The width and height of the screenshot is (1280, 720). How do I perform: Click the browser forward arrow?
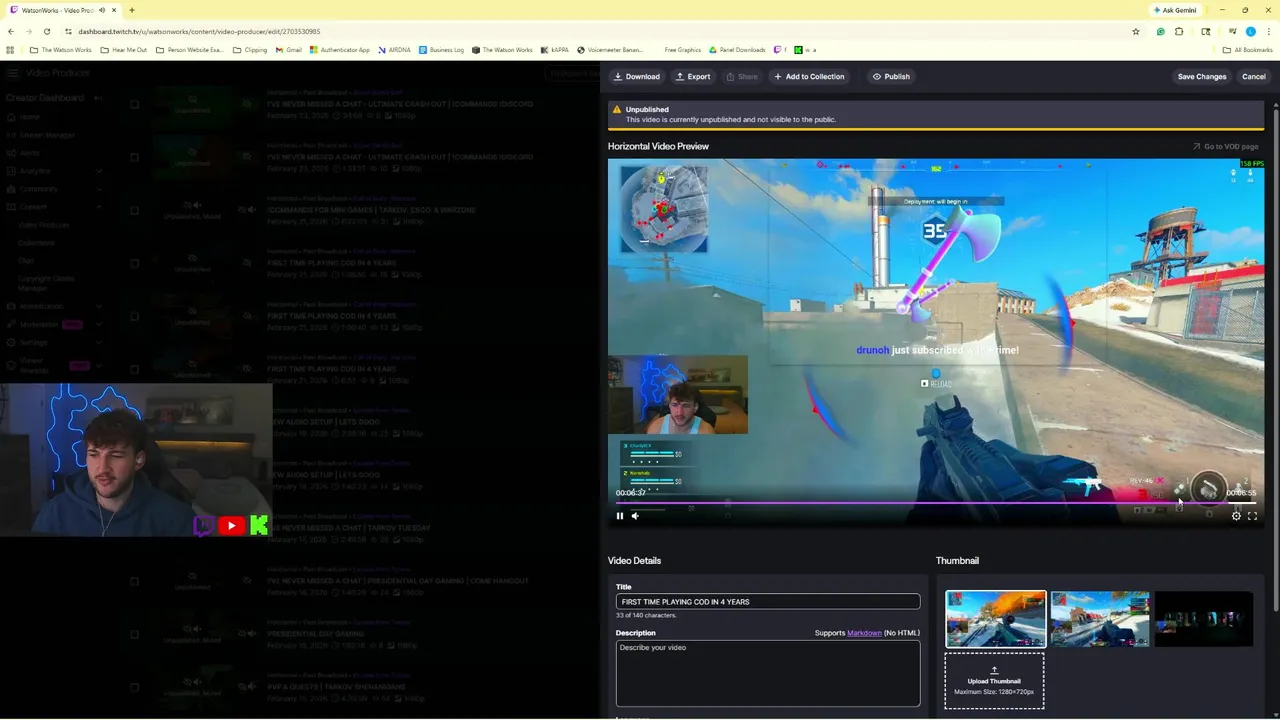(x=30, y=31)
